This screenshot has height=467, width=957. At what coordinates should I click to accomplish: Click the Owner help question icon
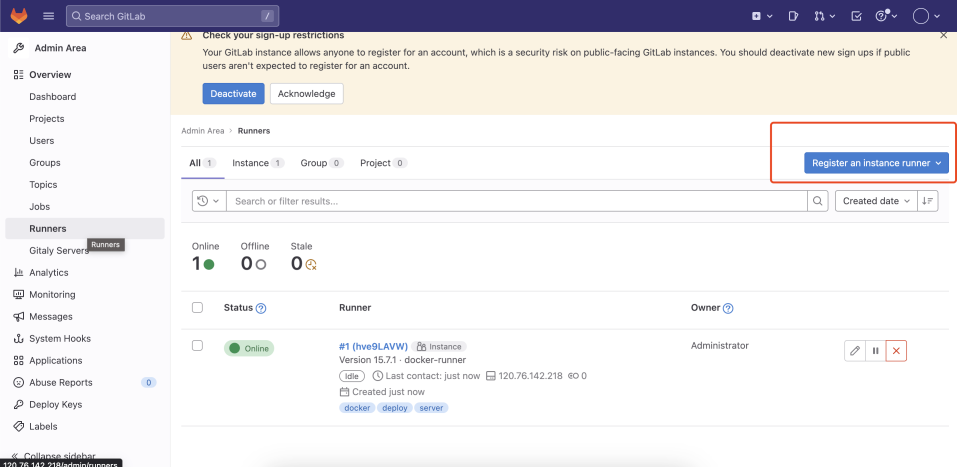click(728, 308)
